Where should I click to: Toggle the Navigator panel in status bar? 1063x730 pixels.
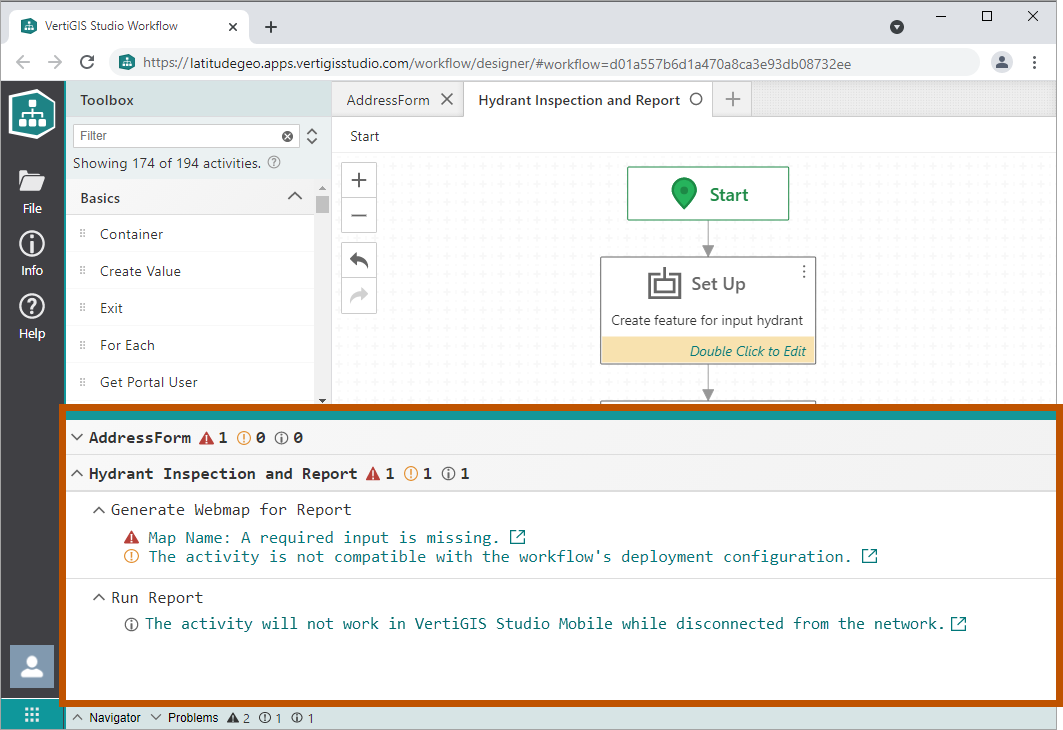click(106, 718)
